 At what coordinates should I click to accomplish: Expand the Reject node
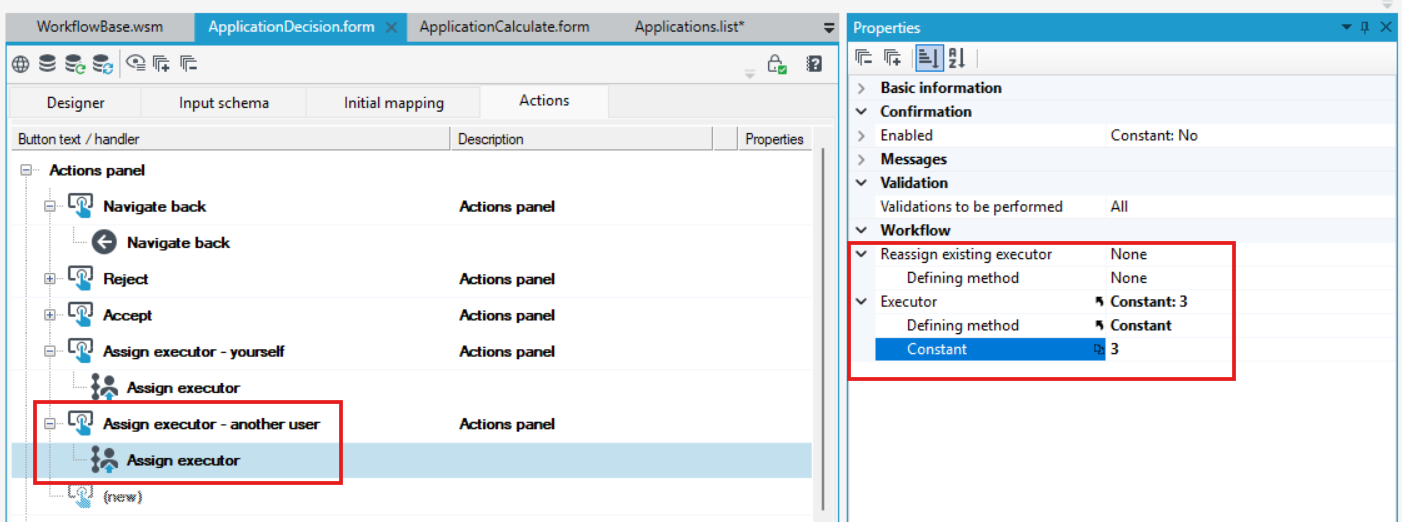50,279
